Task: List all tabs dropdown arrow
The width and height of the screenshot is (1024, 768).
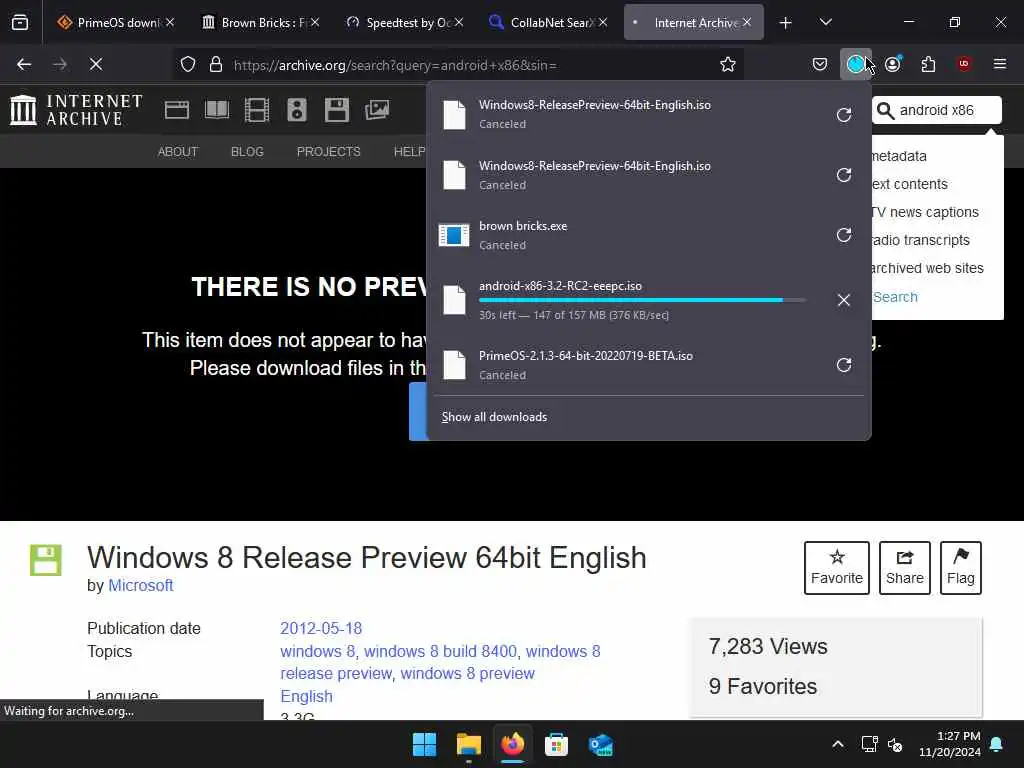Action: [825, 23]
